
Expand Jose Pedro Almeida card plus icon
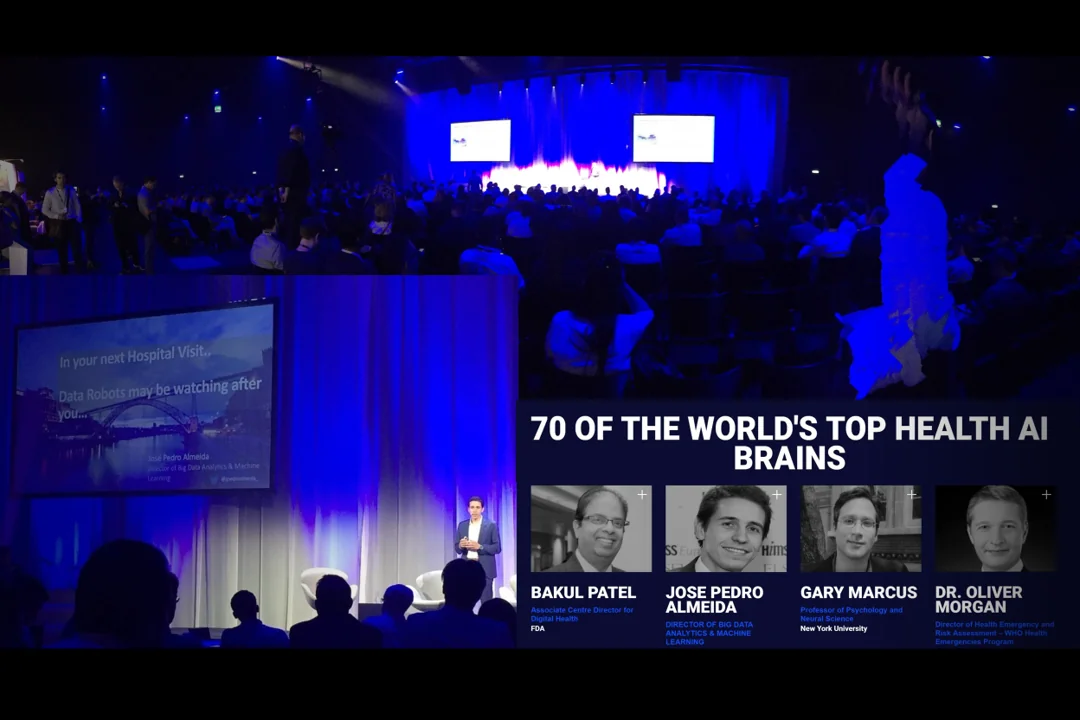(x=777, y=495)
